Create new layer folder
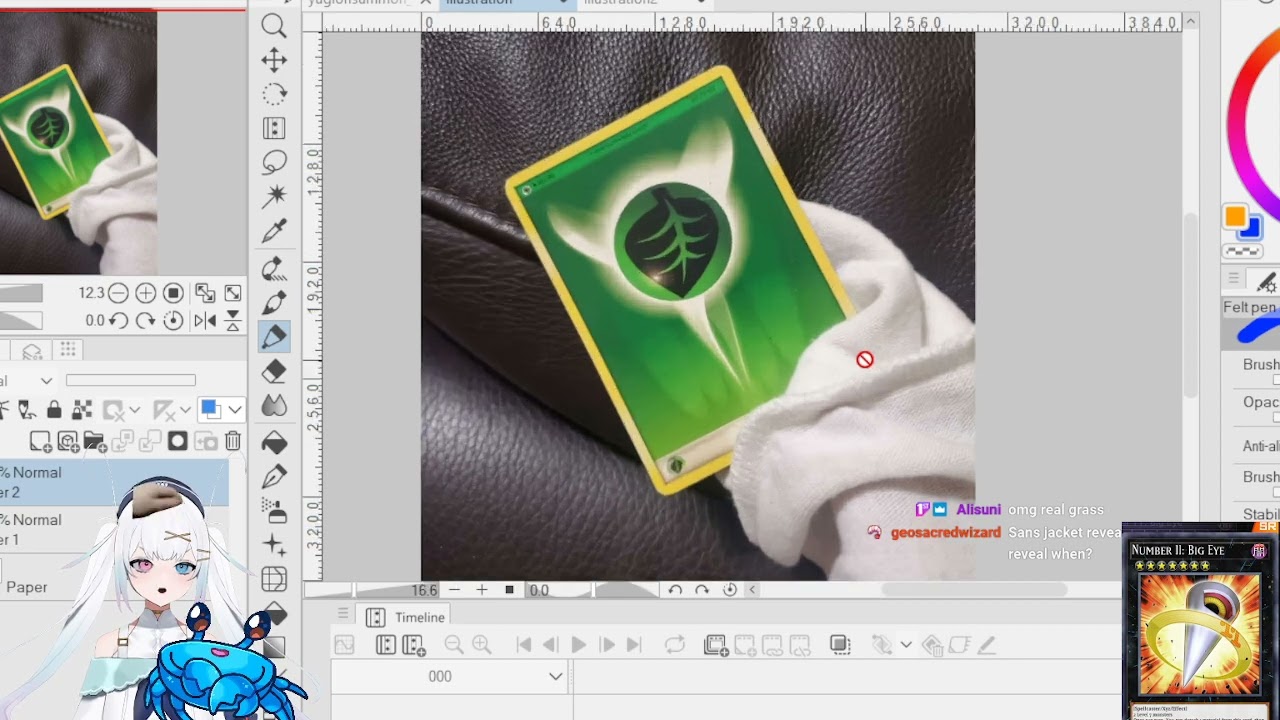Viewport: 1280px width, 720px height. (x=95, y=441)
